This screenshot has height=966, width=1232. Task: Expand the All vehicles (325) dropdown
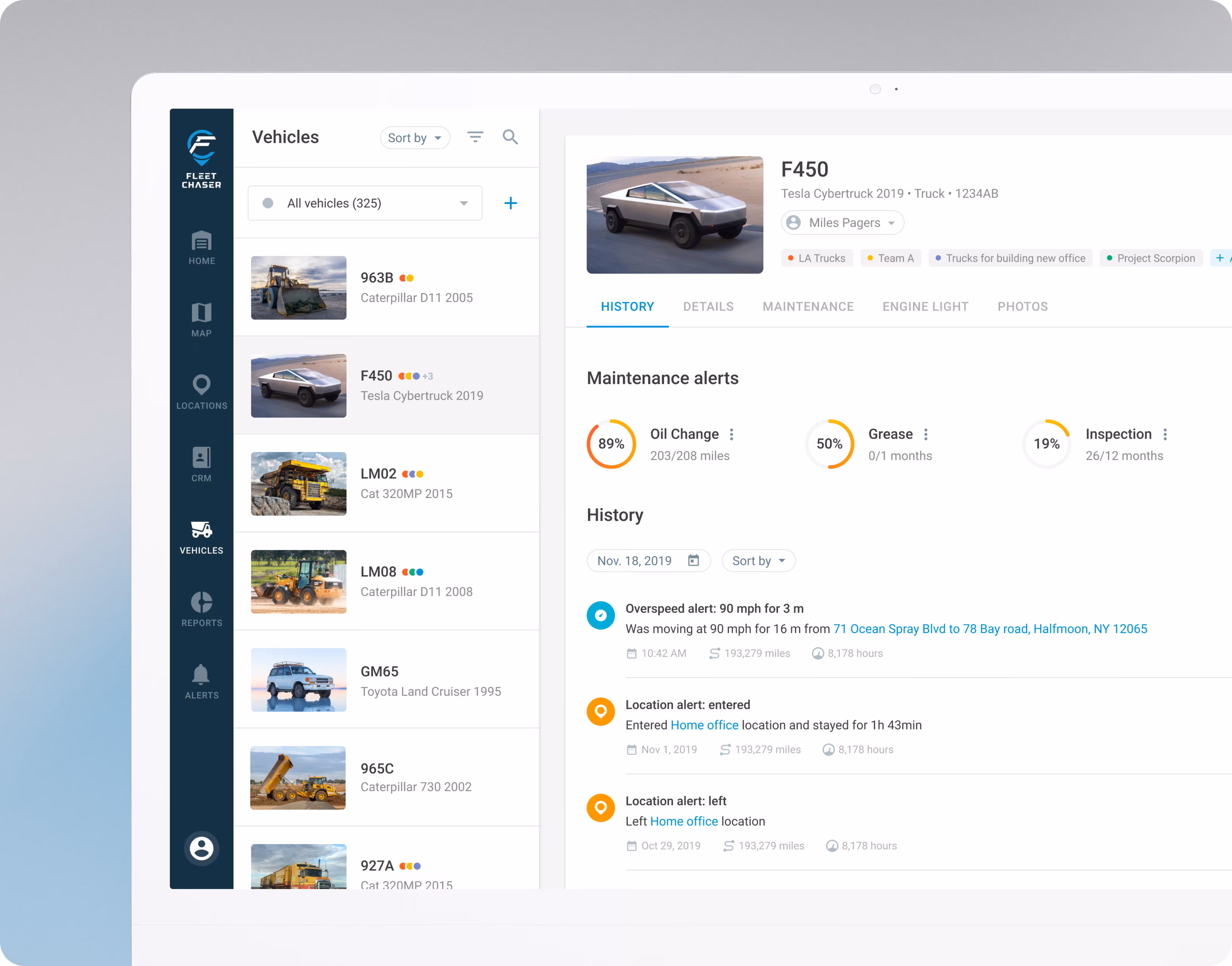(365, 203)
